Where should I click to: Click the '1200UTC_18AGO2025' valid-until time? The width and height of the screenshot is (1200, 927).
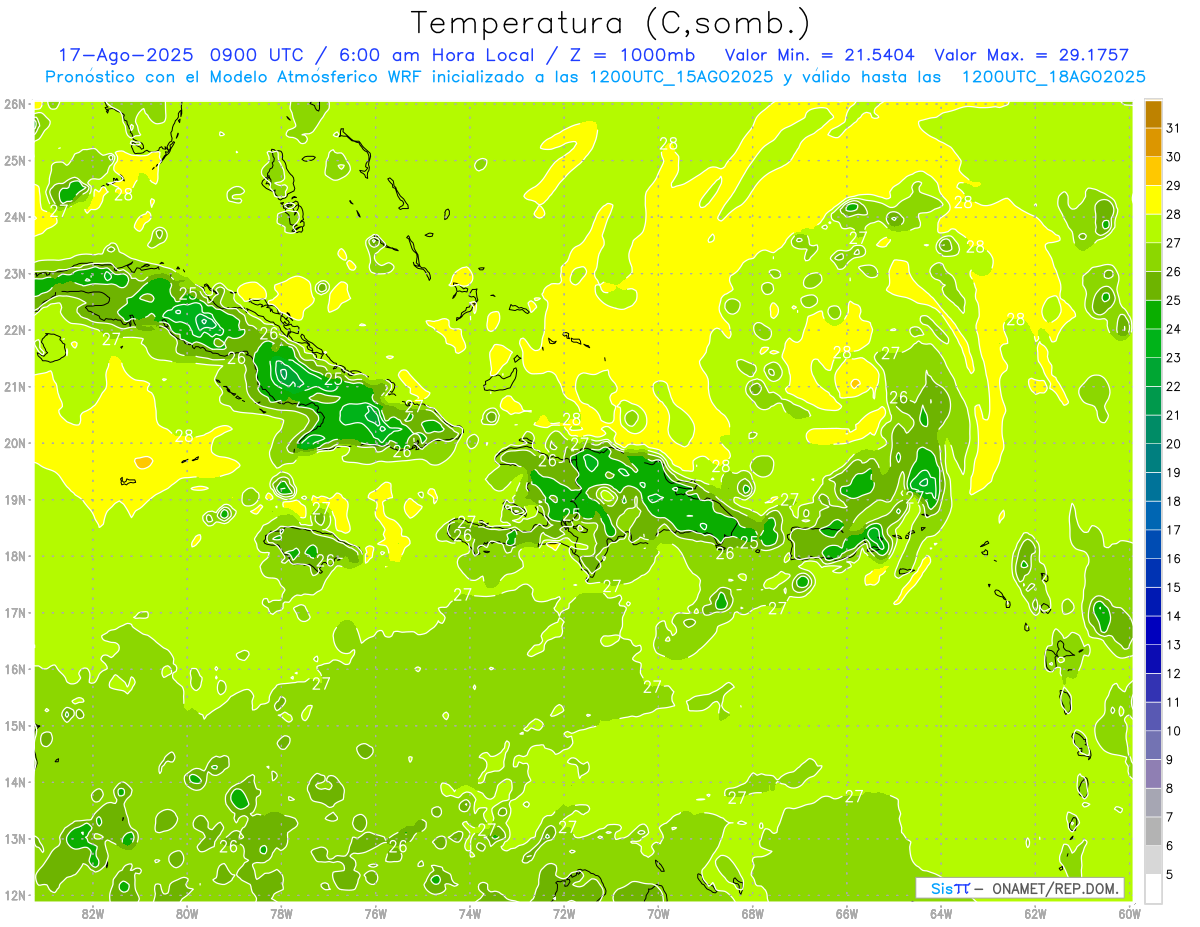1054,77
